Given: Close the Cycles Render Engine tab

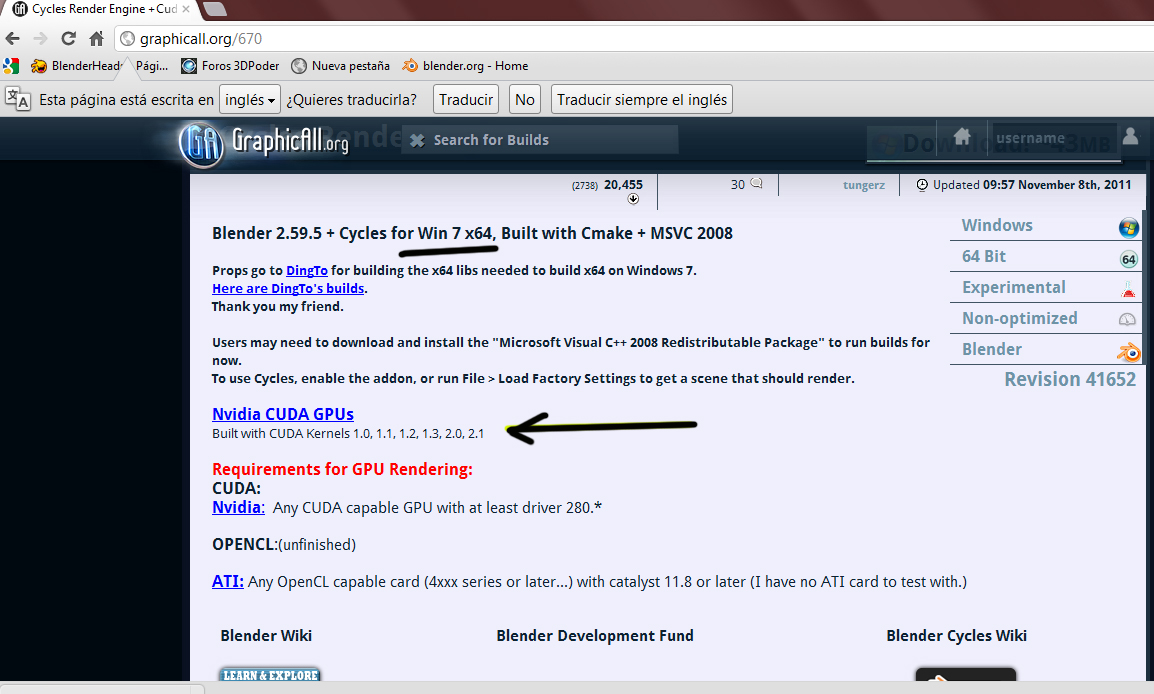Looking at the screenshot, I should pyautogui.click(x=185, y=9).
